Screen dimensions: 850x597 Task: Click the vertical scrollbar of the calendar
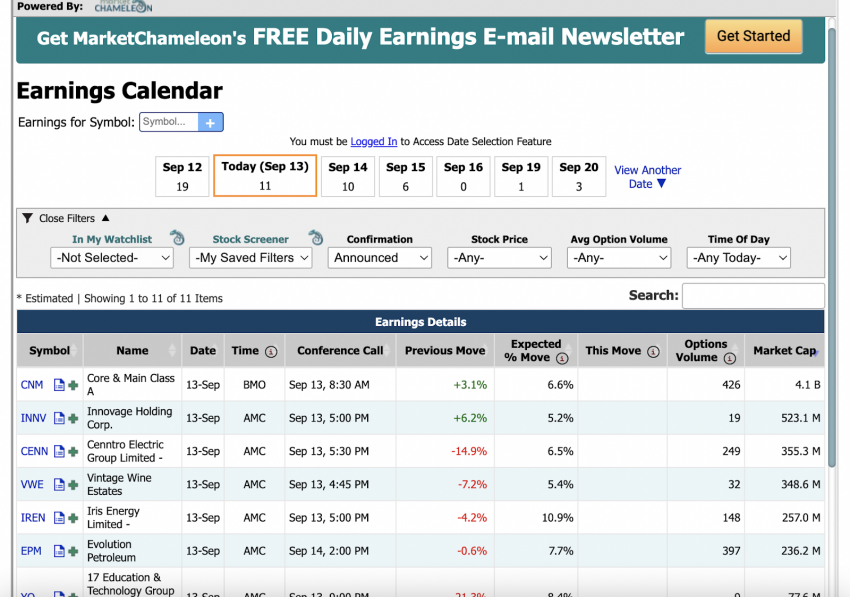tap(833, 247)
